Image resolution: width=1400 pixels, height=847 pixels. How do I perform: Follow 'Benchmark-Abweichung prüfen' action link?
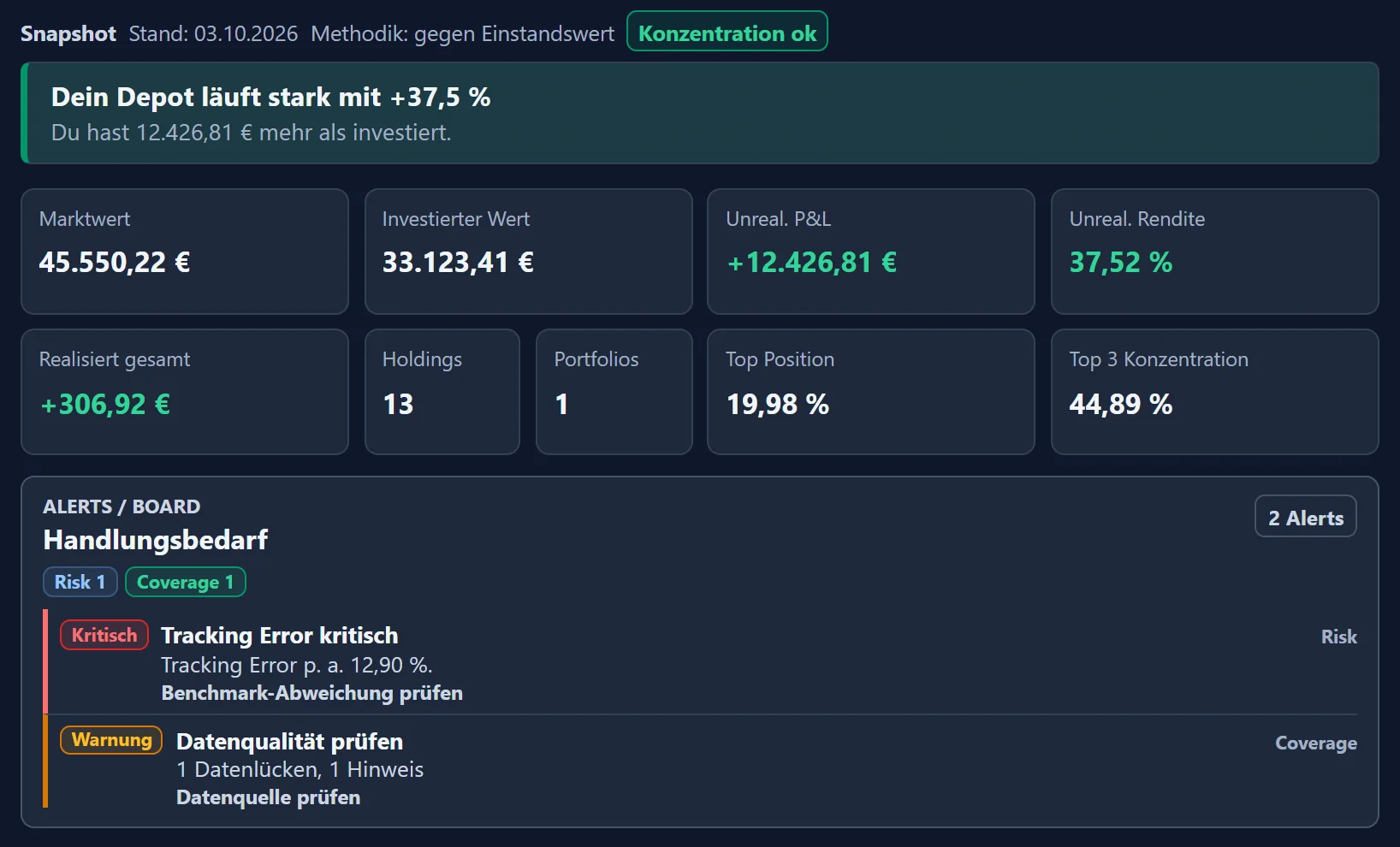point(312,693)
